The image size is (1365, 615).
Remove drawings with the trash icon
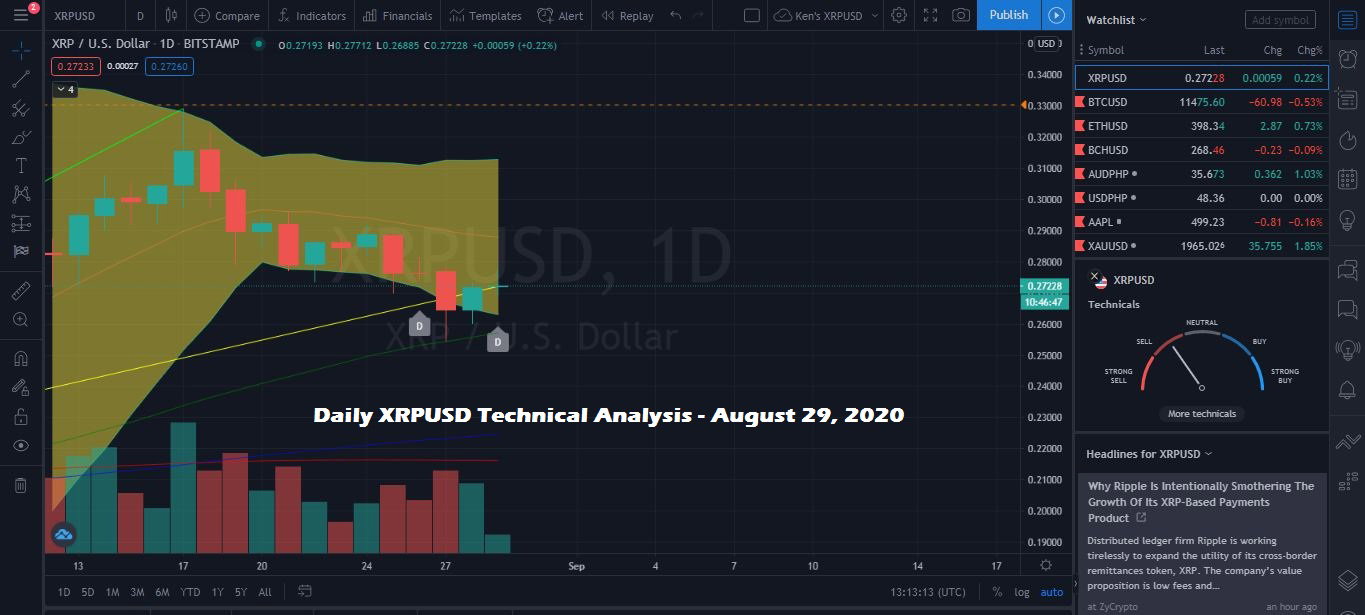21,485
